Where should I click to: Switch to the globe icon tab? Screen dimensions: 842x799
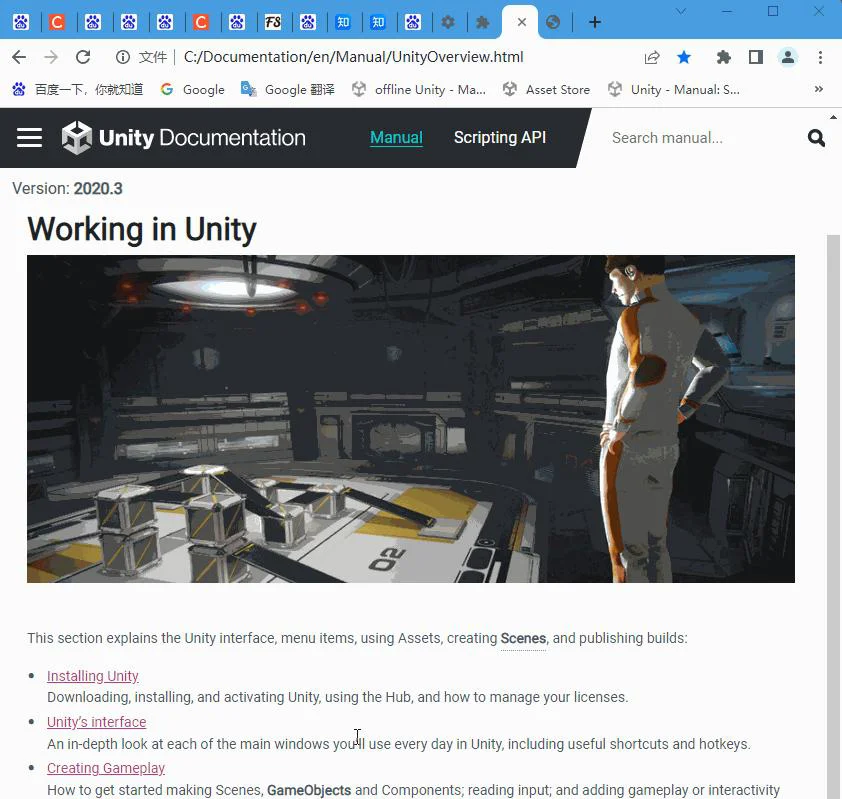[553, 22]
